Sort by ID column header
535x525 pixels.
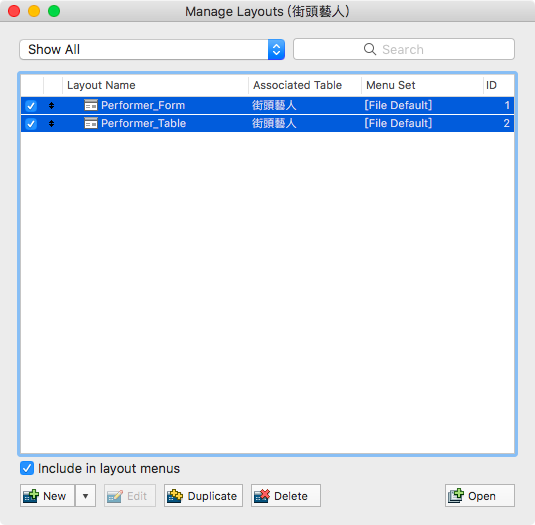(499, 85)
